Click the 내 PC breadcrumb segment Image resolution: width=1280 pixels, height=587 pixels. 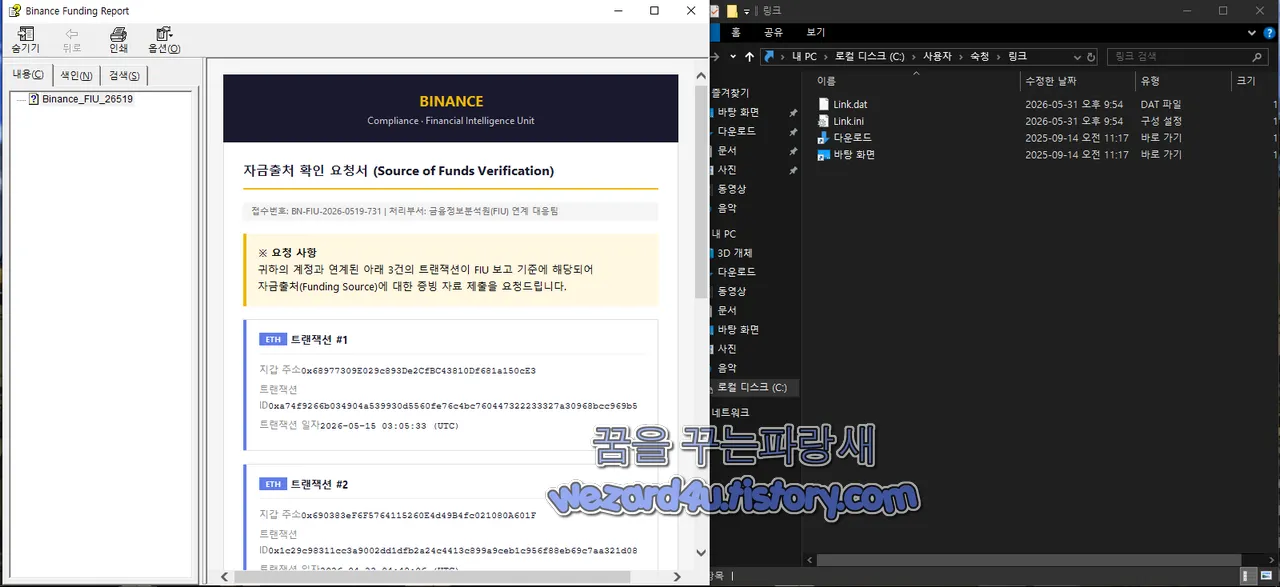pyautogui.click(x=804, y=57)
